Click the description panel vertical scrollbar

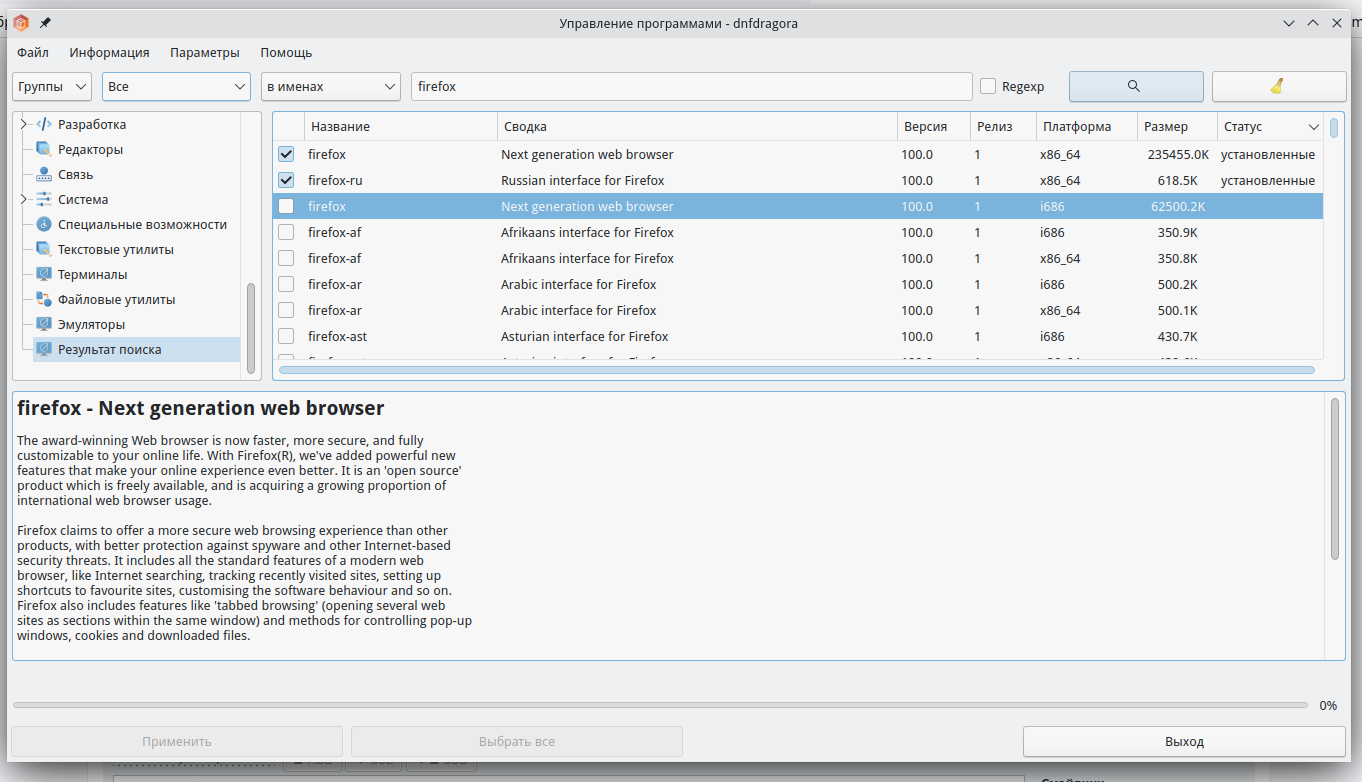(x=1335, y=479)
